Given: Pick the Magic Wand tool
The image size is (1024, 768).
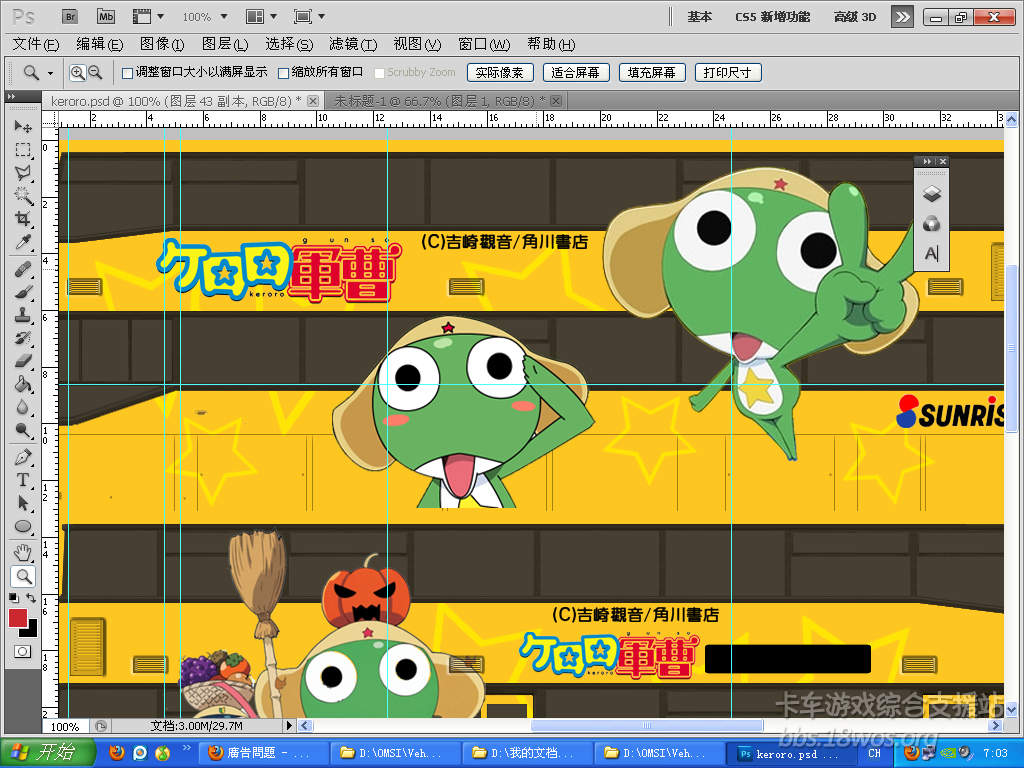Looking at the screenshot, I should coord(23,196).
